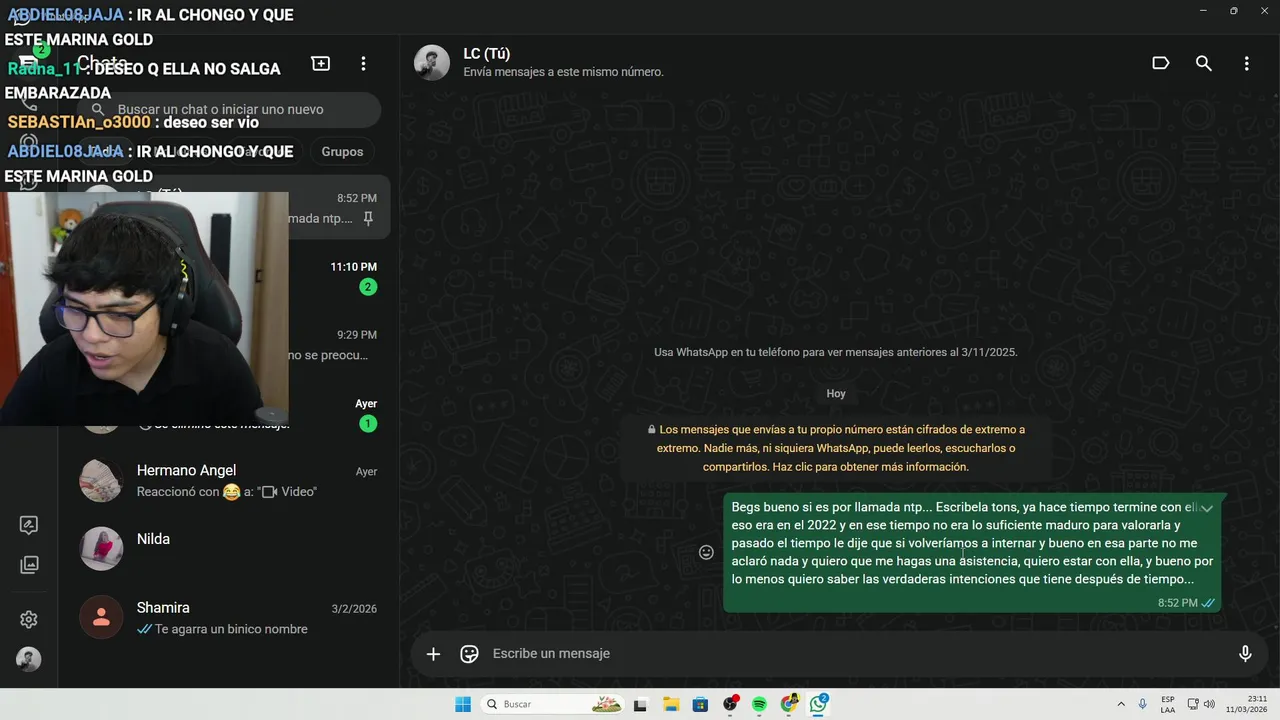This screenshot has width=1280, height=720.
Task: Expand hidden system tray icons
Action: coord(1120,704)
